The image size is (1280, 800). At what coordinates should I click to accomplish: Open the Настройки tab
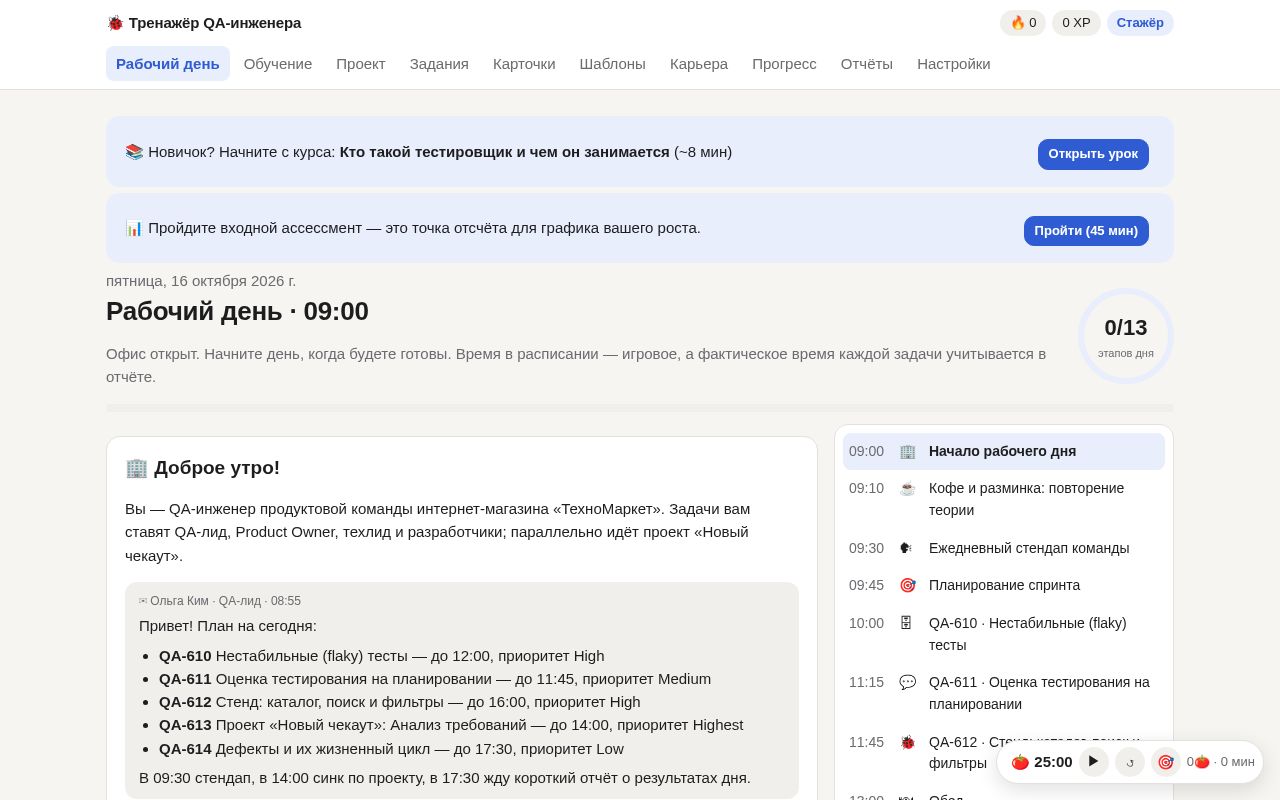click(954, 64)
